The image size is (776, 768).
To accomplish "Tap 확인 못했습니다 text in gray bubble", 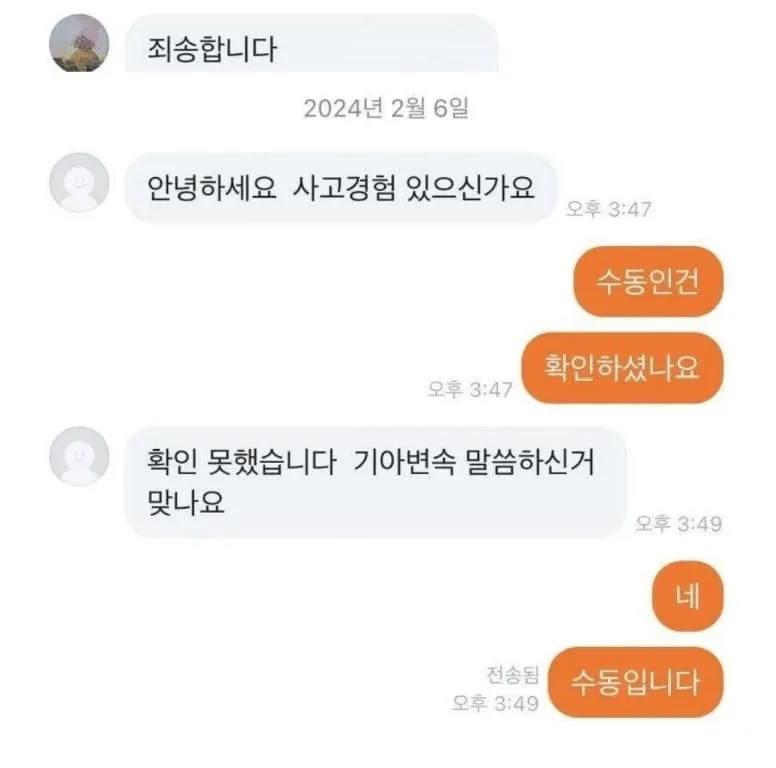I will (242, 461).
